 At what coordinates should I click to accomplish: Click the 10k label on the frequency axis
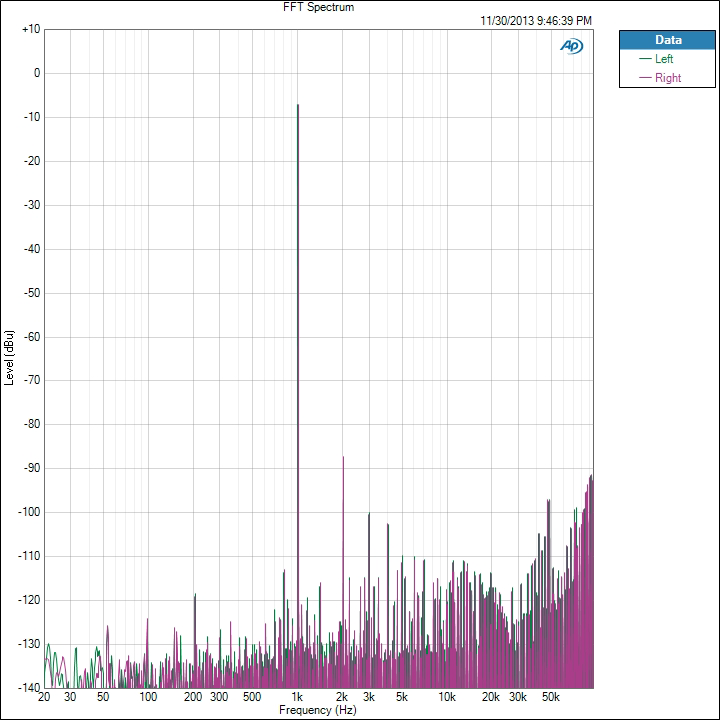[447, 697]
